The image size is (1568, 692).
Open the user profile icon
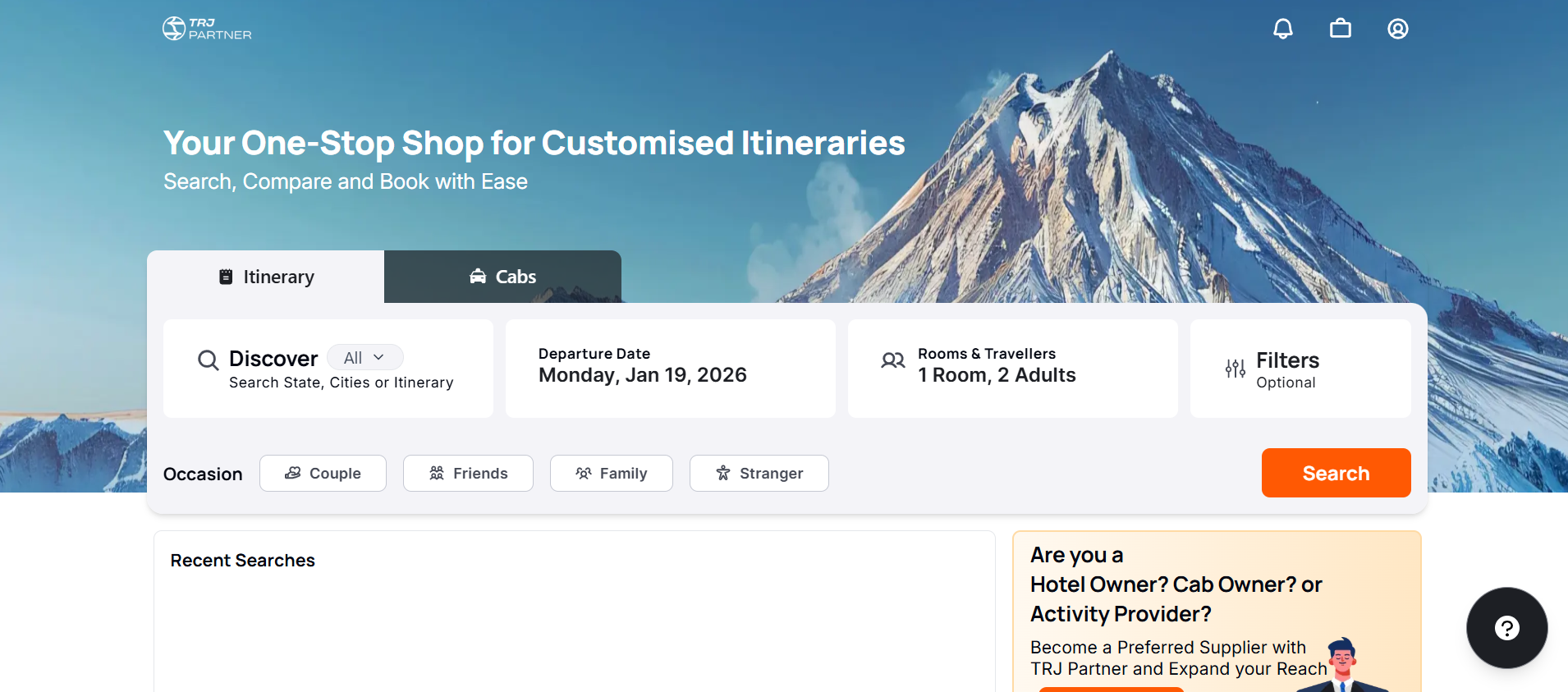[1398, 29]
